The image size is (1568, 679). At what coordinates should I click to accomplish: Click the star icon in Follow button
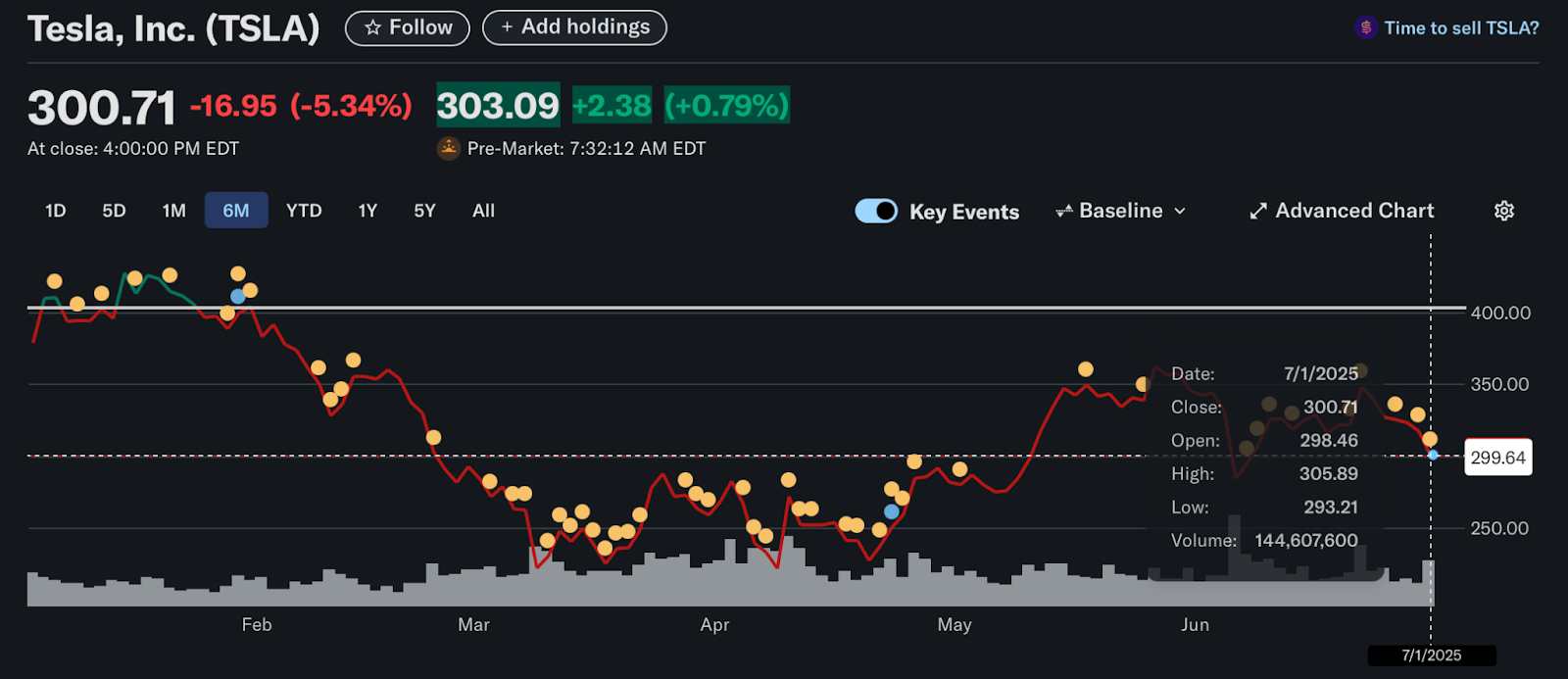[x=372, y=28]
